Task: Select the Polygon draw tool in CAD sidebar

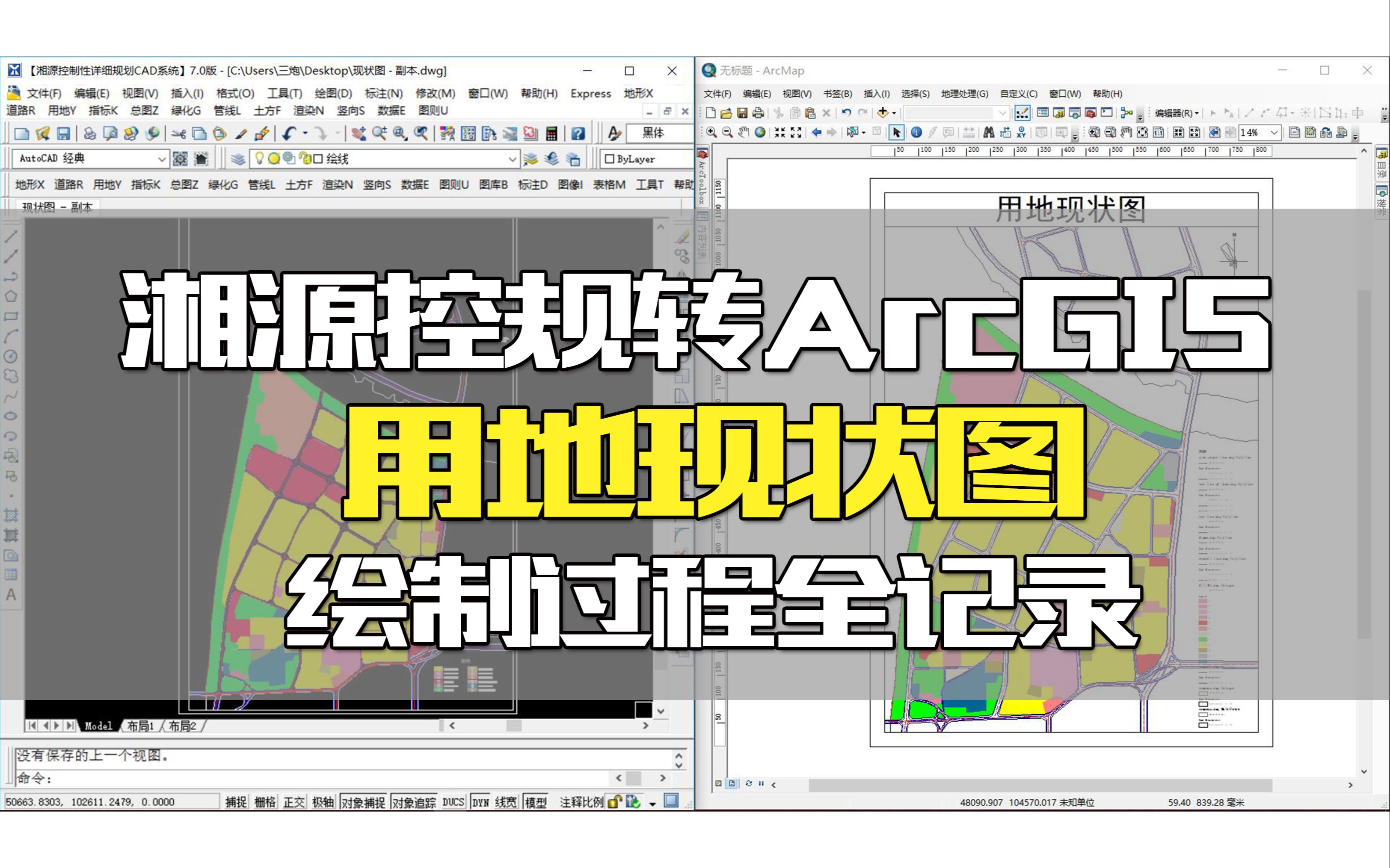Action: 11,296
